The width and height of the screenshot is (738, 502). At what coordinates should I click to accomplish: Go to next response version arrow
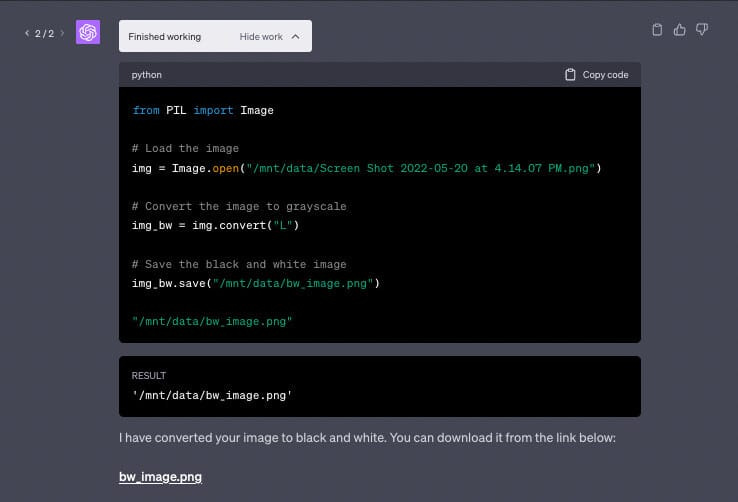point(62,33)
